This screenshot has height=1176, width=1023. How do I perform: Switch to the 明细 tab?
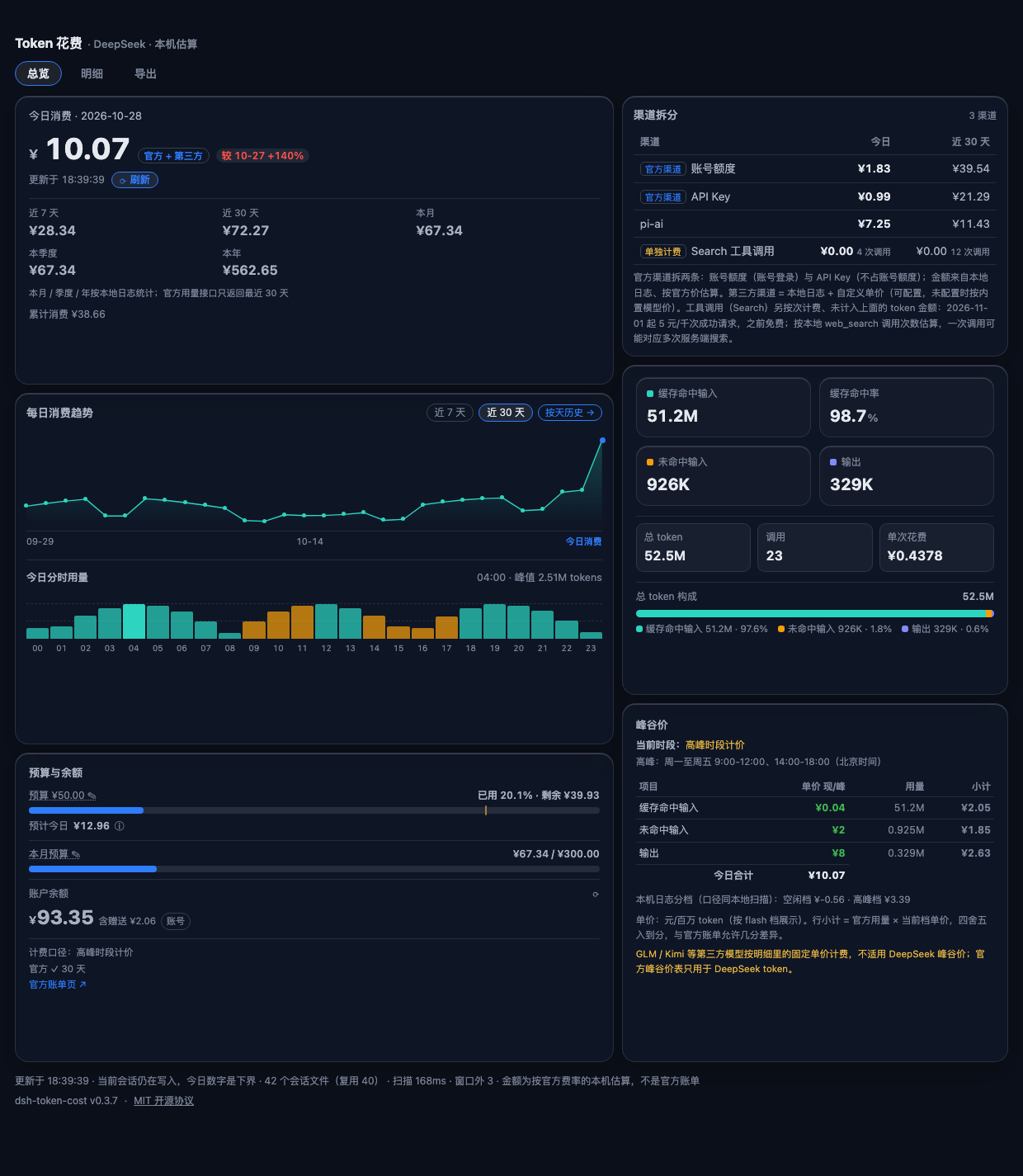tap(92, 73)
